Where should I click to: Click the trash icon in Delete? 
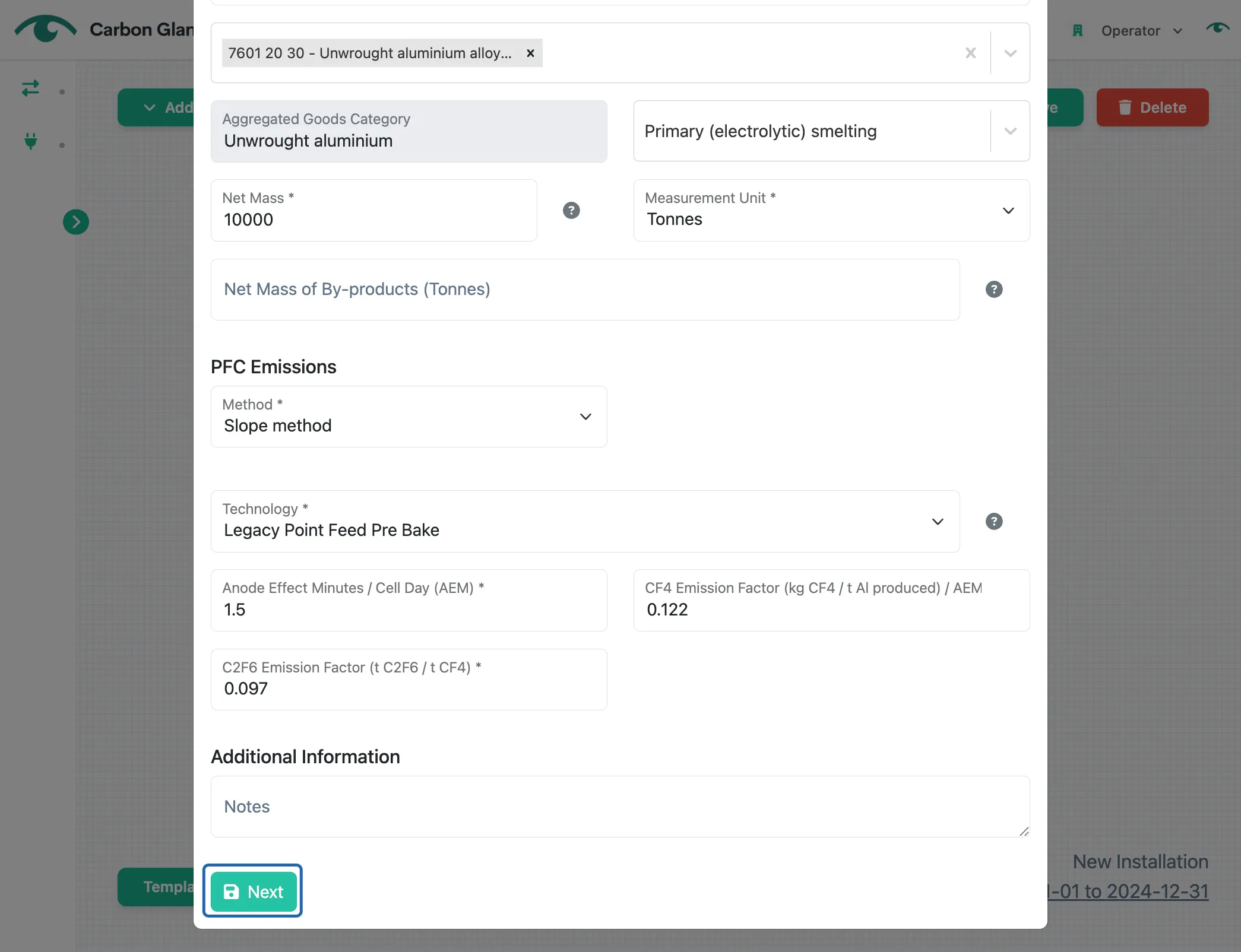click(1125, 107)
